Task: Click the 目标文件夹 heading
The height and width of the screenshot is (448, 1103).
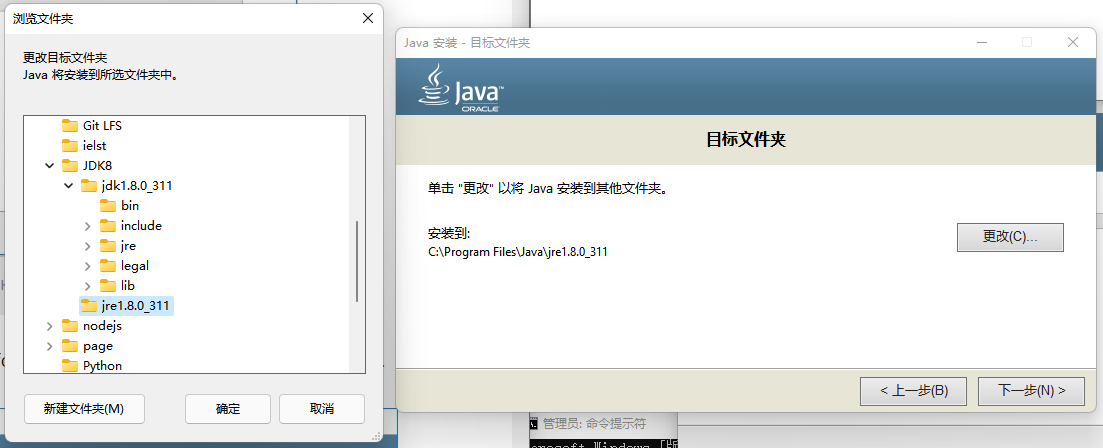Action: (x=746, y=139)
